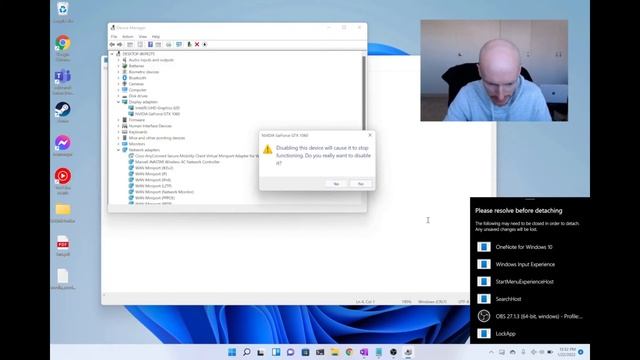
Task: Click the OBS 27.1.3 entry in detach list
Action: (x=530, y=316)
